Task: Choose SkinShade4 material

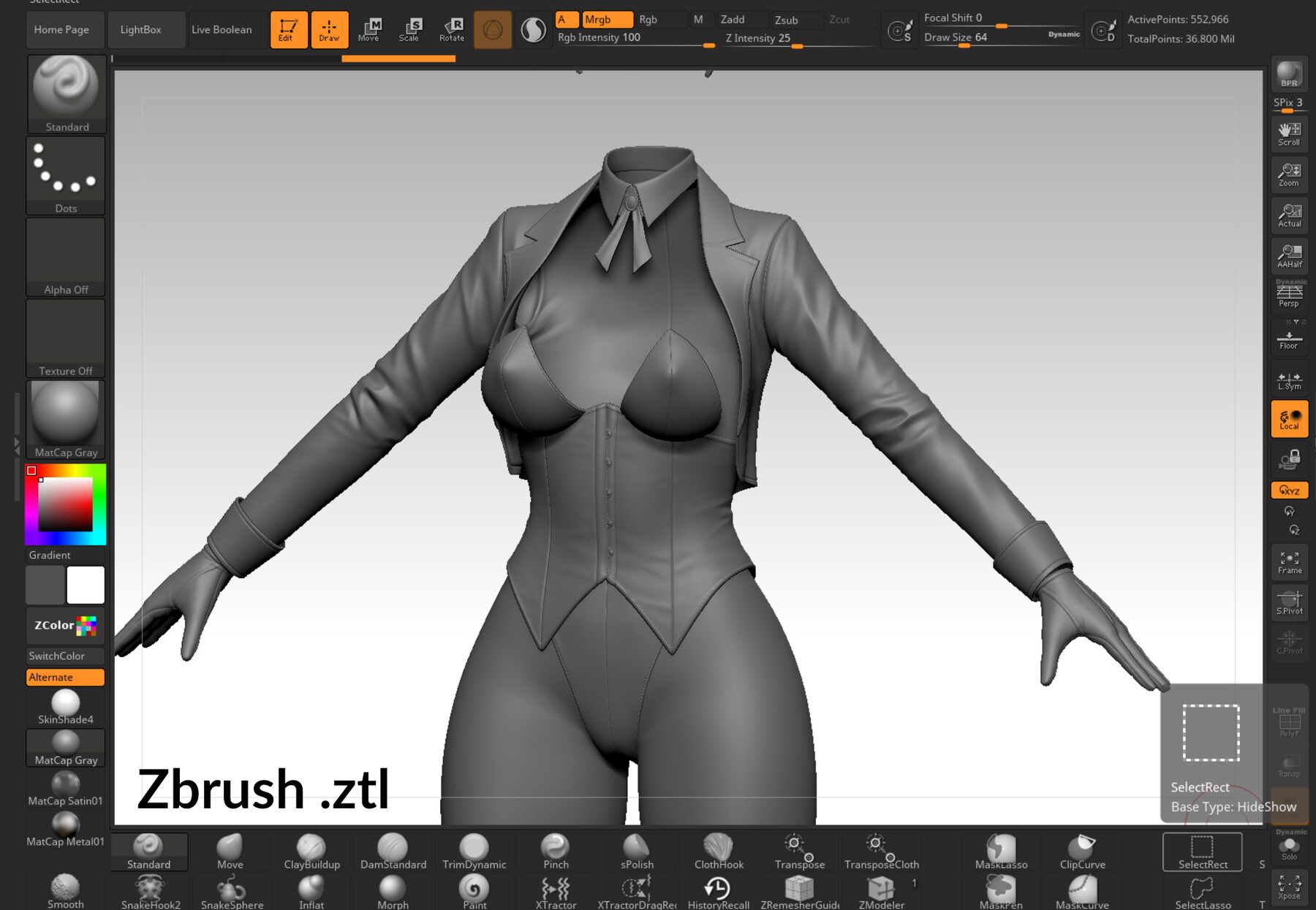Action: pos(66,708)
